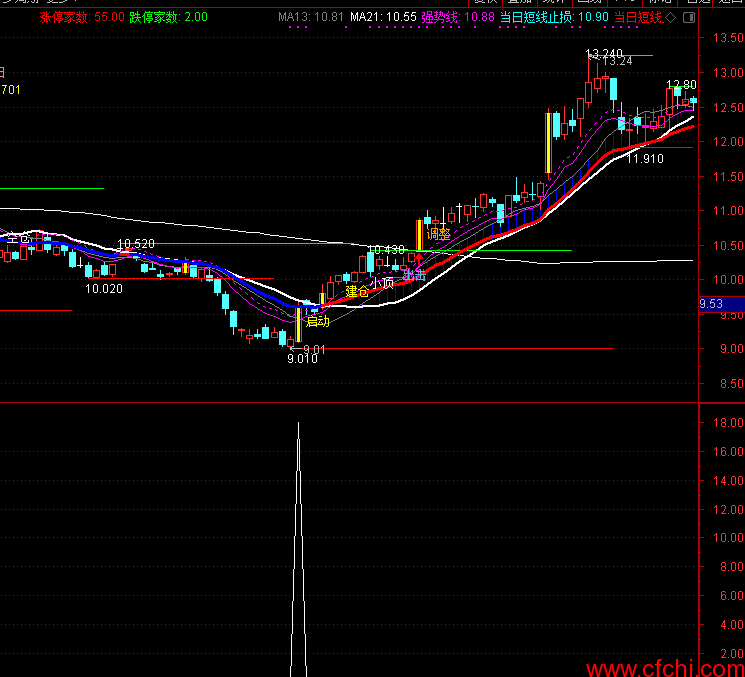Click the 当日短线止损: 10.90 label
This screenshot has width=745, height=677.
pos(554,18)
